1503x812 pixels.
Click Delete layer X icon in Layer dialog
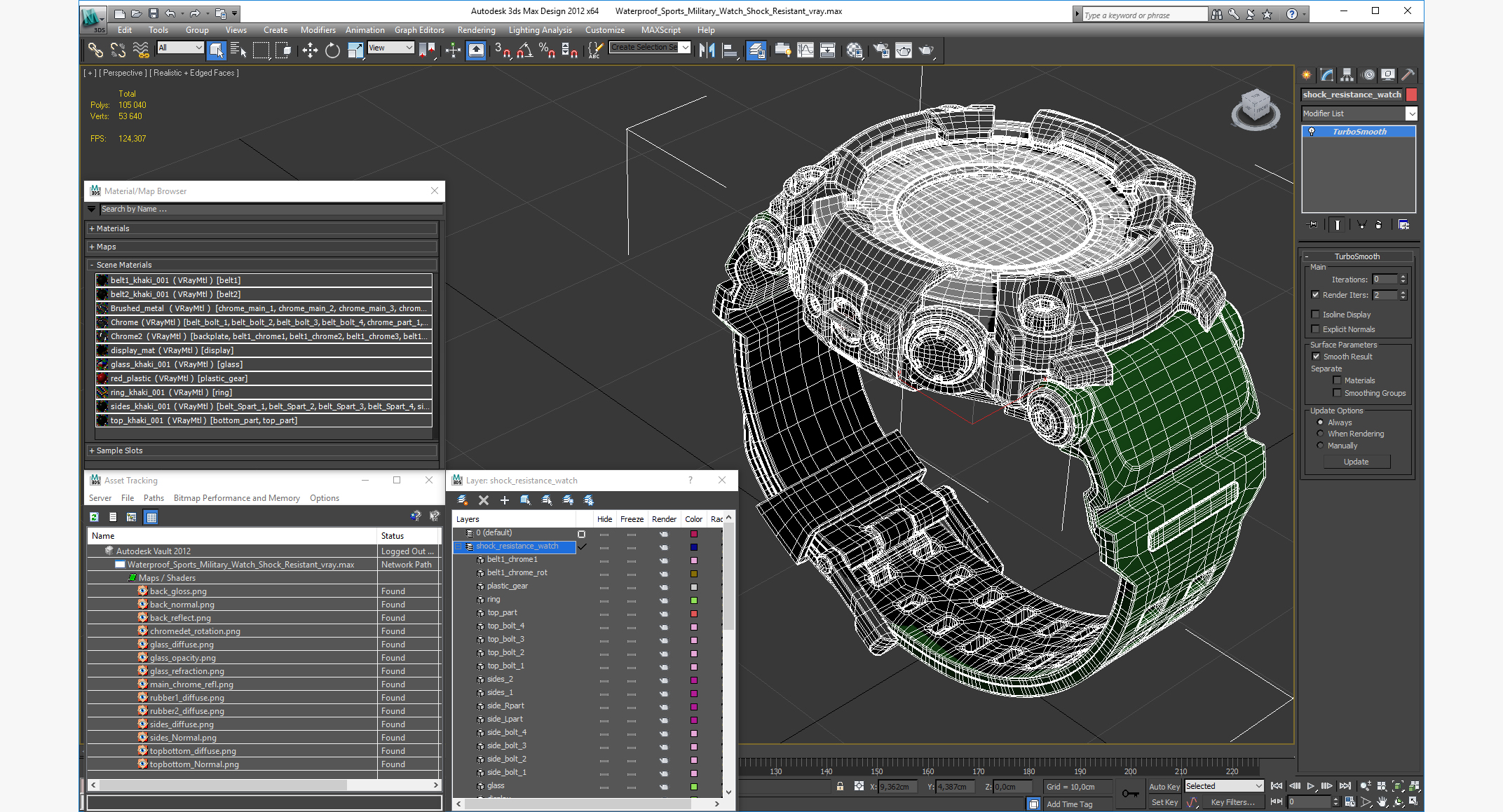pyautogui.click(x=483, y=500)
